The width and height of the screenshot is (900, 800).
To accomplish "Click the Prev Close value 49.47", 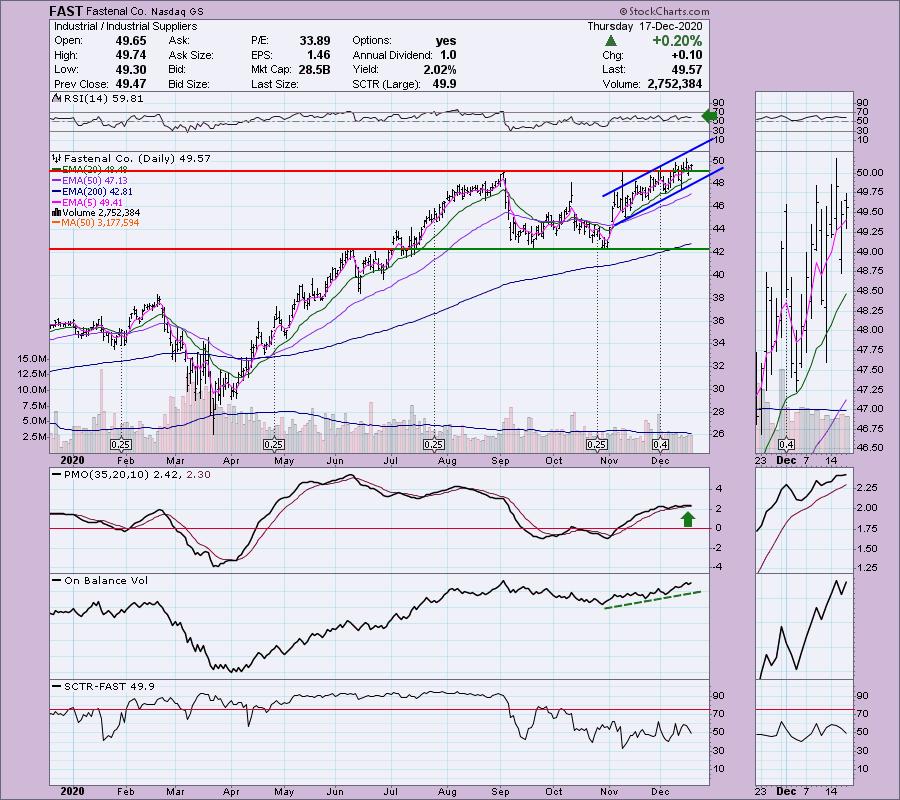I will (131, 84).
